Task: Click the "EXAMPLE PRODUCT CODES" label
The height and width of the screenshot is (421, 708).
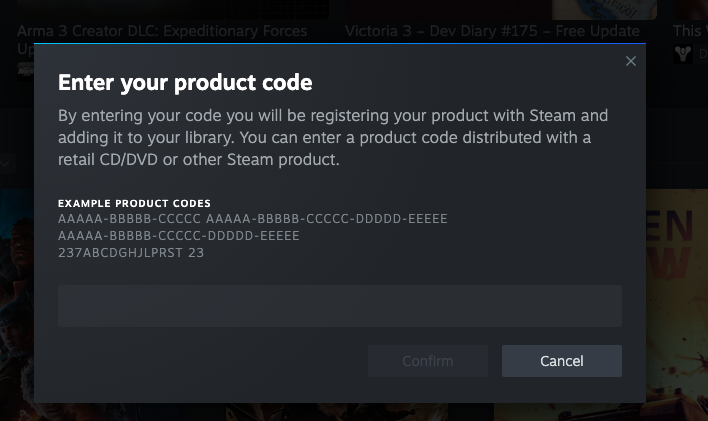Action: click(134, 204)
